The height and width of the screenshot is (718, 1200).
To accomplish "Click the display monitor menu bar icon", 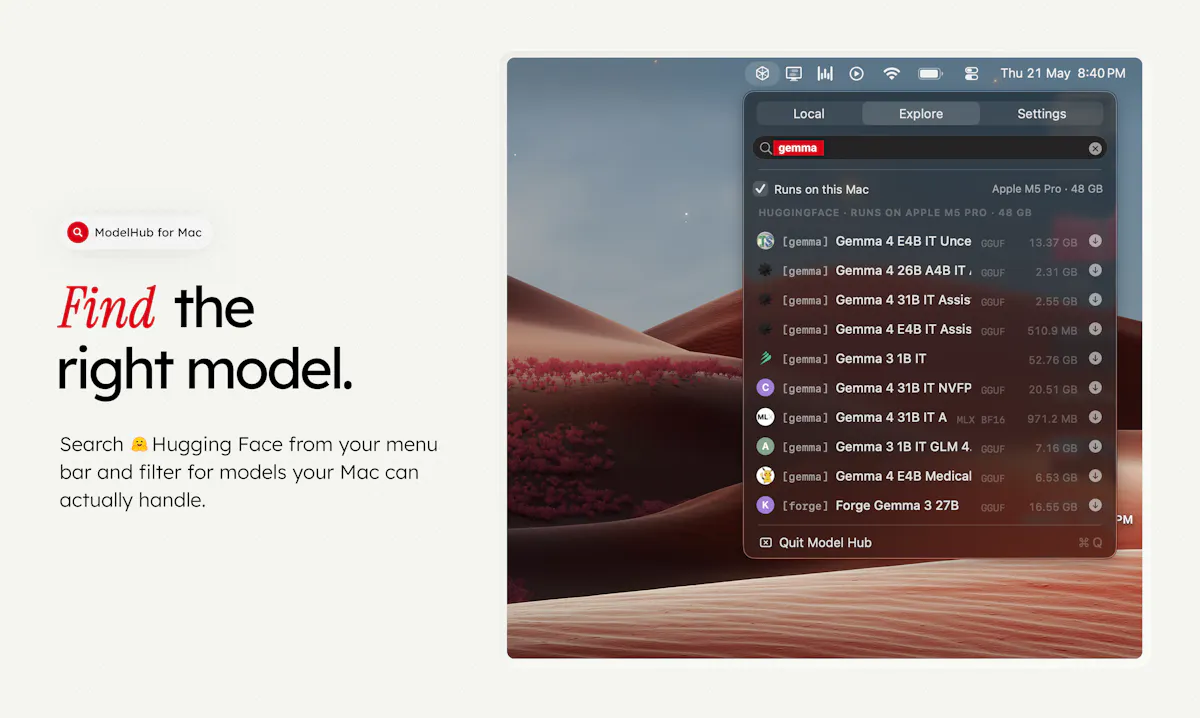I will point(794,73).
